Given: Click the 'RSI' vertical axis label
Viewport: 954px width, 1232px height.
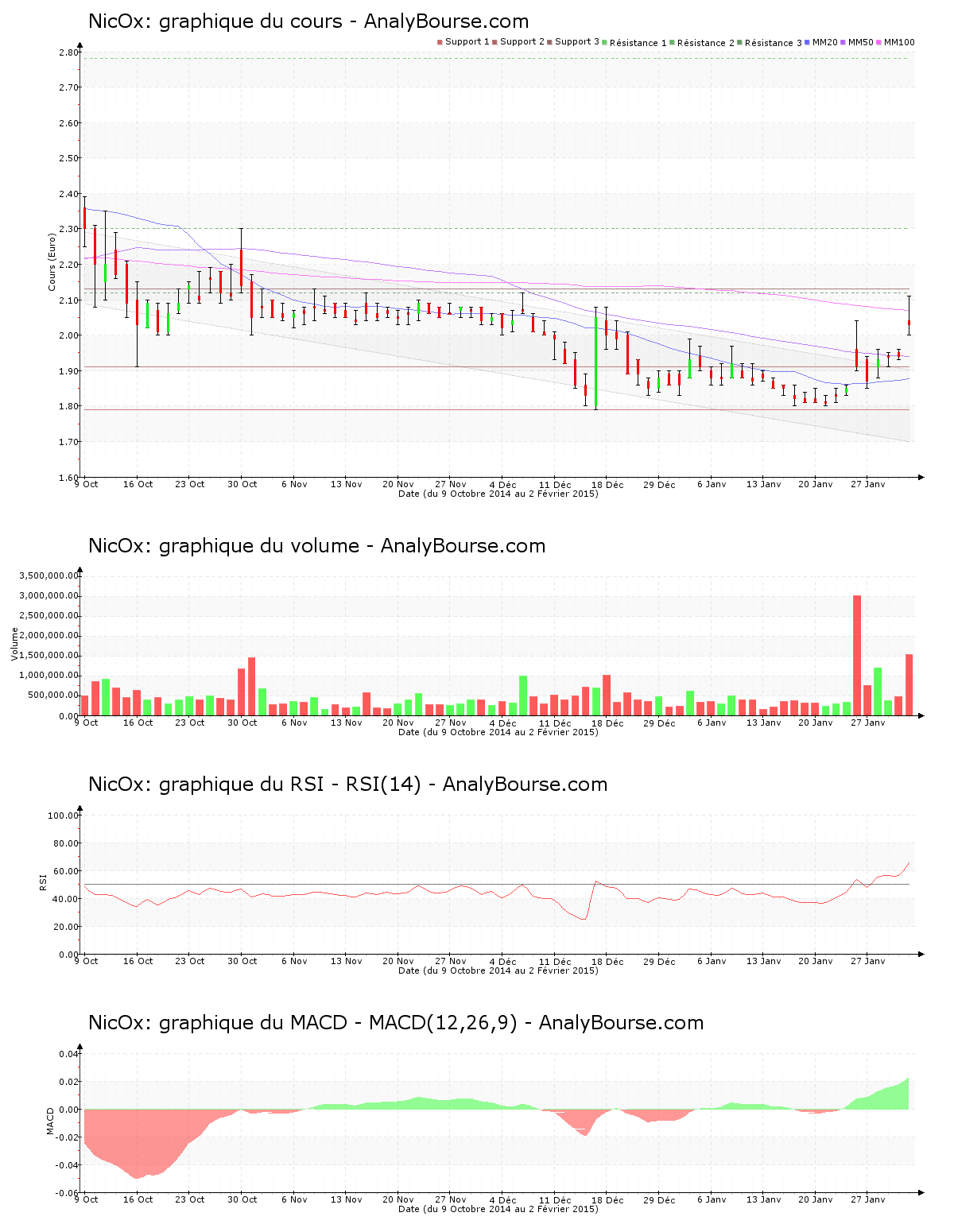Looking at the screenshot, I should [x=43, y=881].
